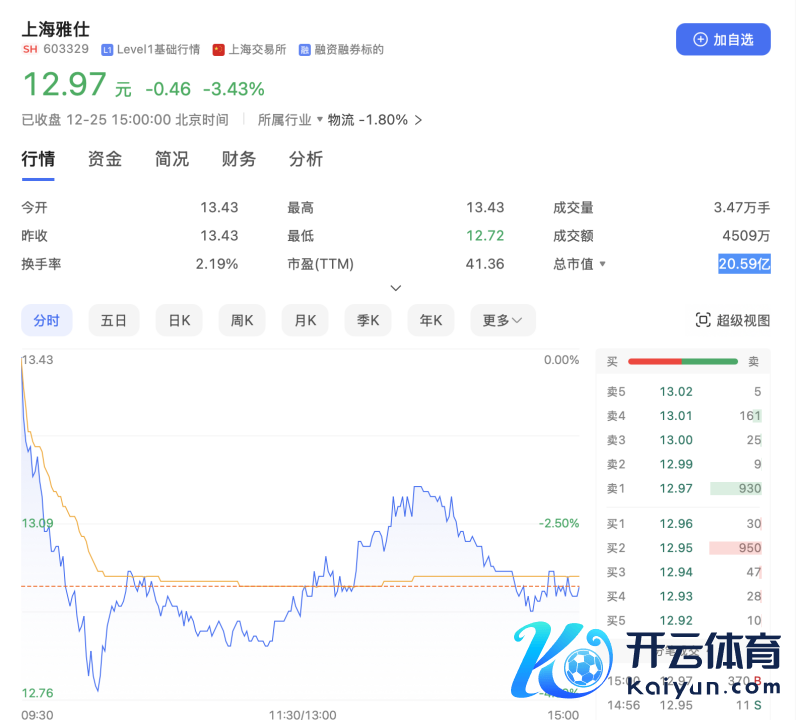
Task: Select the 物流 industry link
Action: (341, 120)
